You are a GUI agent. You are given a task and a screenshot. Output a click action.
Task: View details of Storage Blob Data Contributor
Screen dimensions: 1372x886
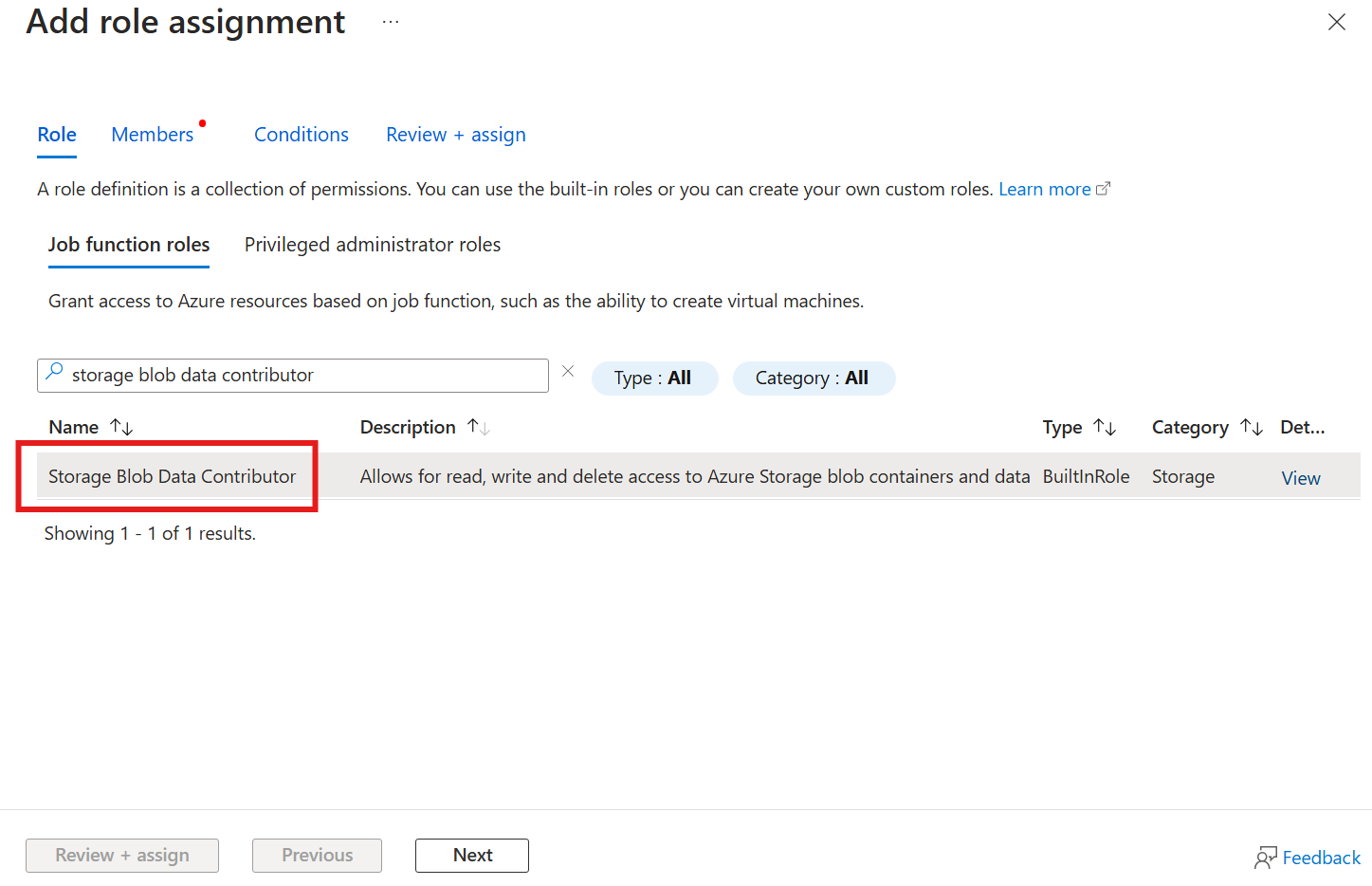(x=1300, y=478)
